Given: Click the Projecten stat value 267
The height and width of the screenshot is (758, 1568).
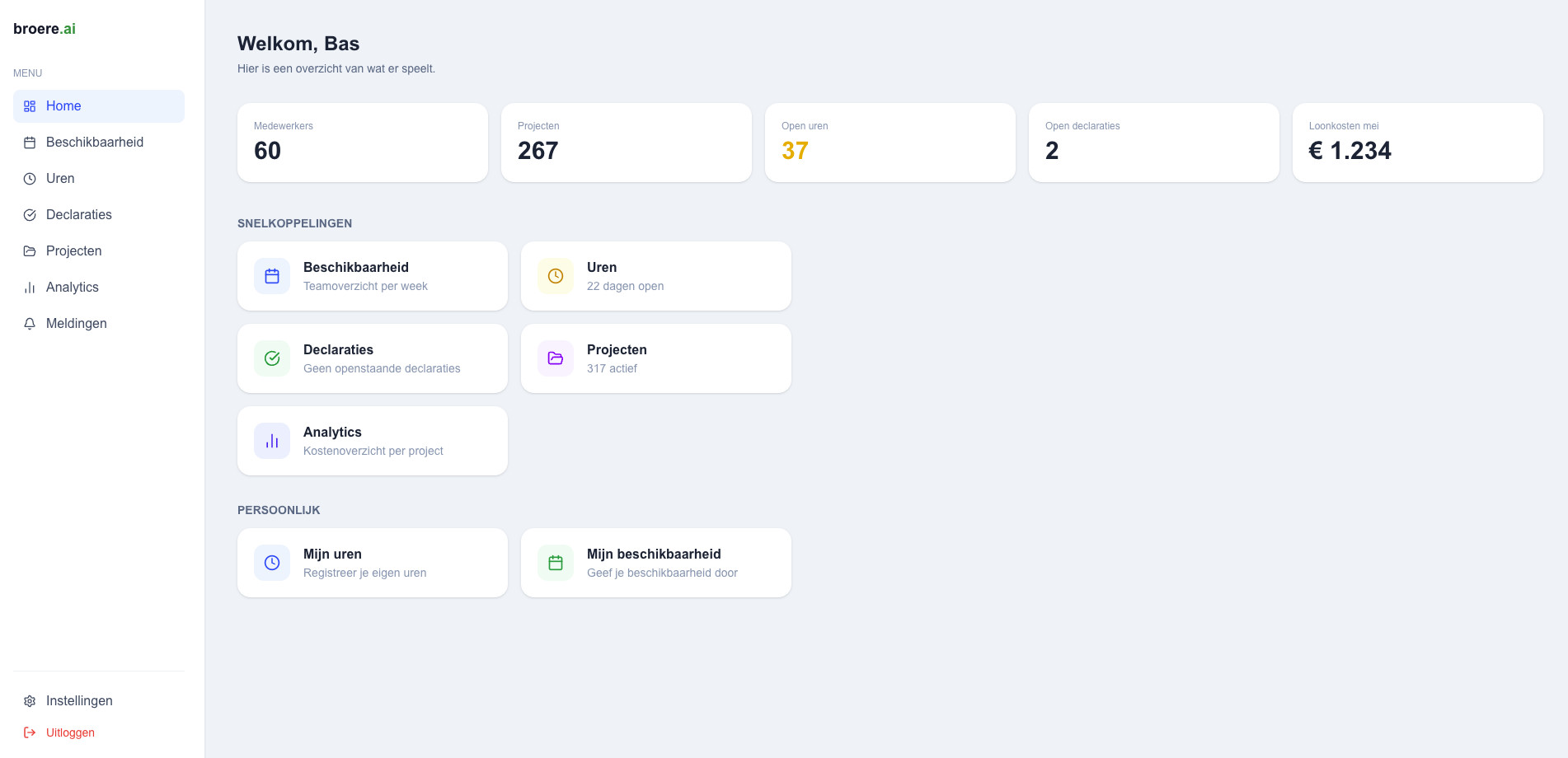Looking at the screenshot, I should coord(538,151).
